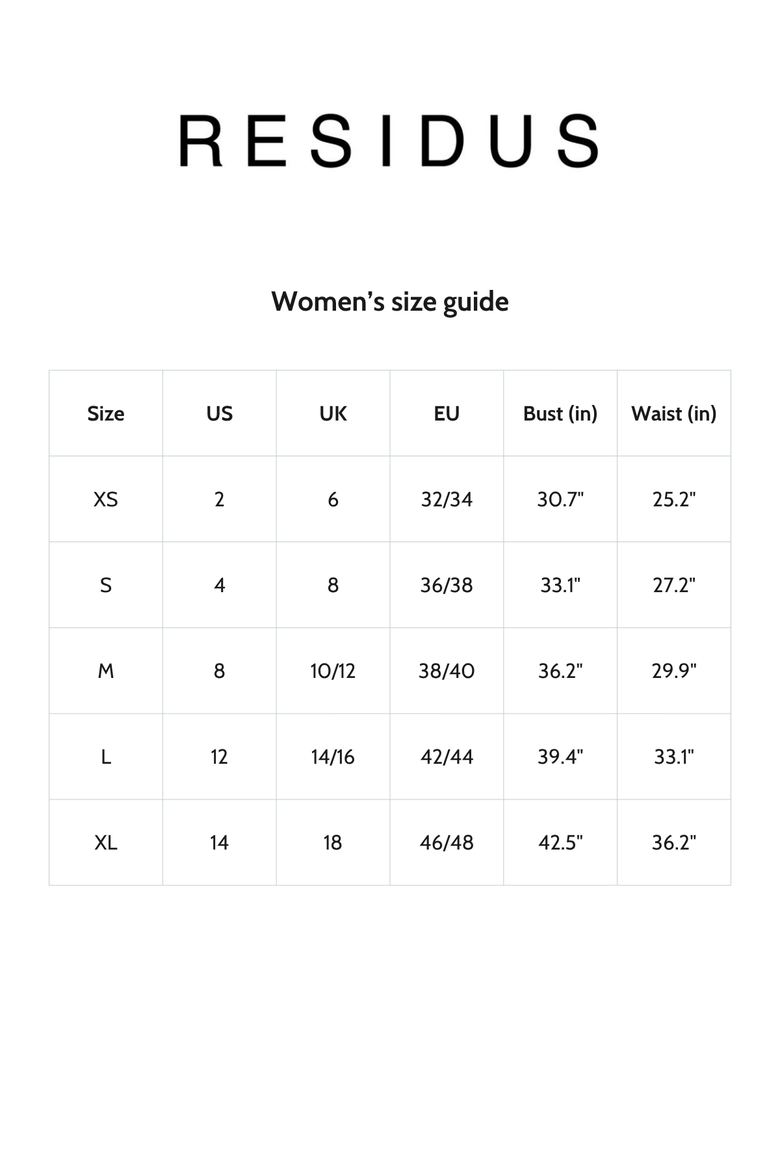Viewport: 780px width, 1170px height.
Task: Click the 32/34 EU size cell
Action: 446,499
